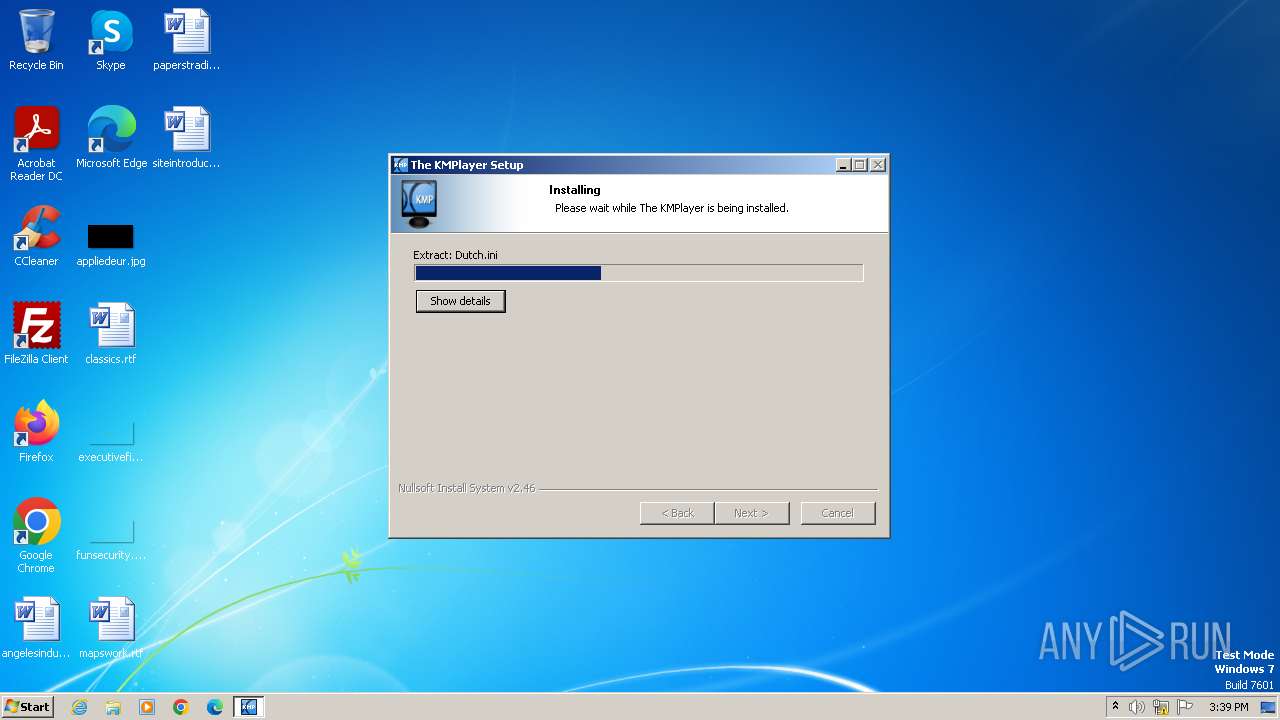Open the Start menu
This screenshot has height=720, width=1280.
coord(27,707)
